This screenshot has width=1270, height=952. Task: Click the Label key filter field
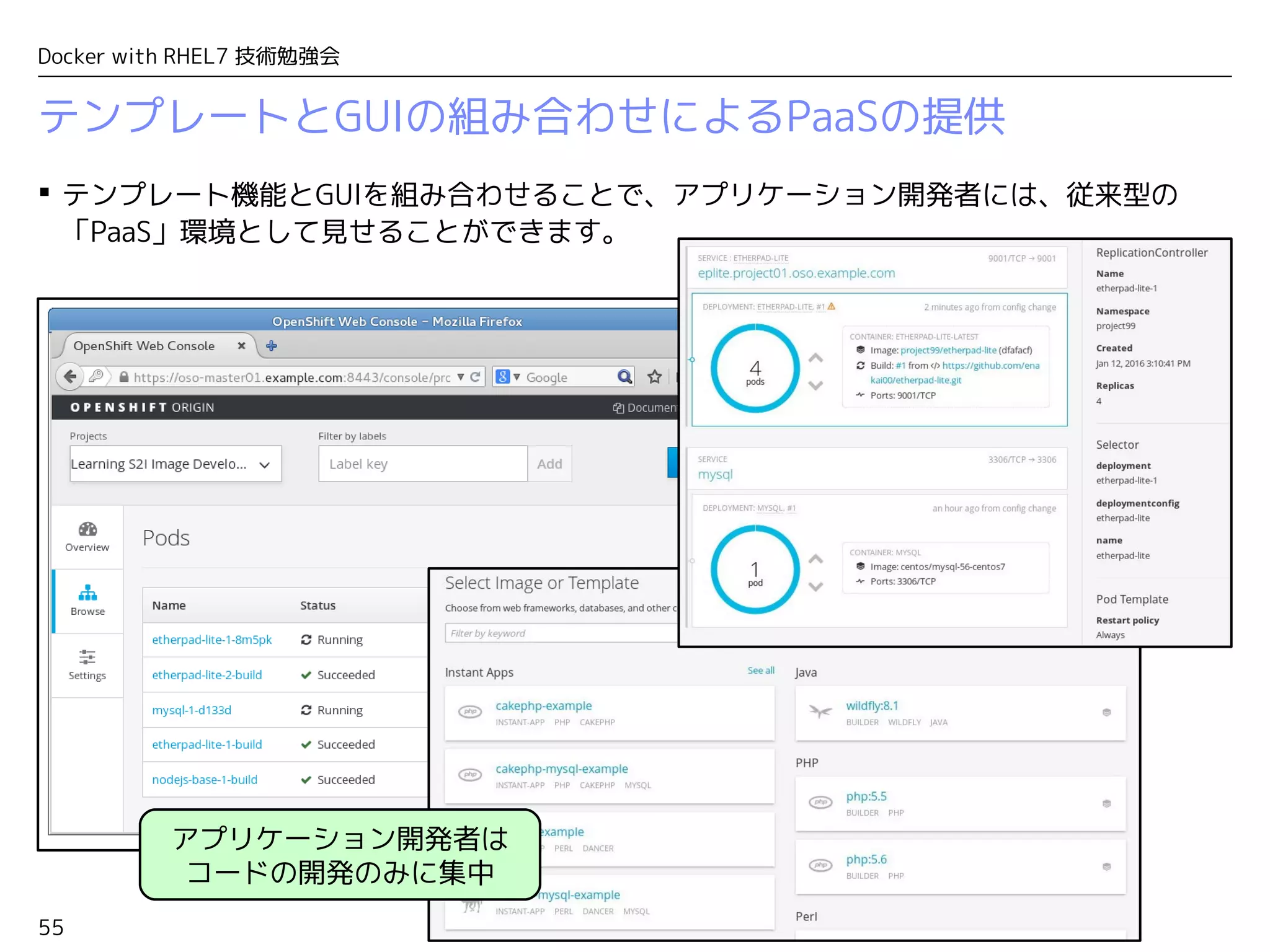[423, 464]
